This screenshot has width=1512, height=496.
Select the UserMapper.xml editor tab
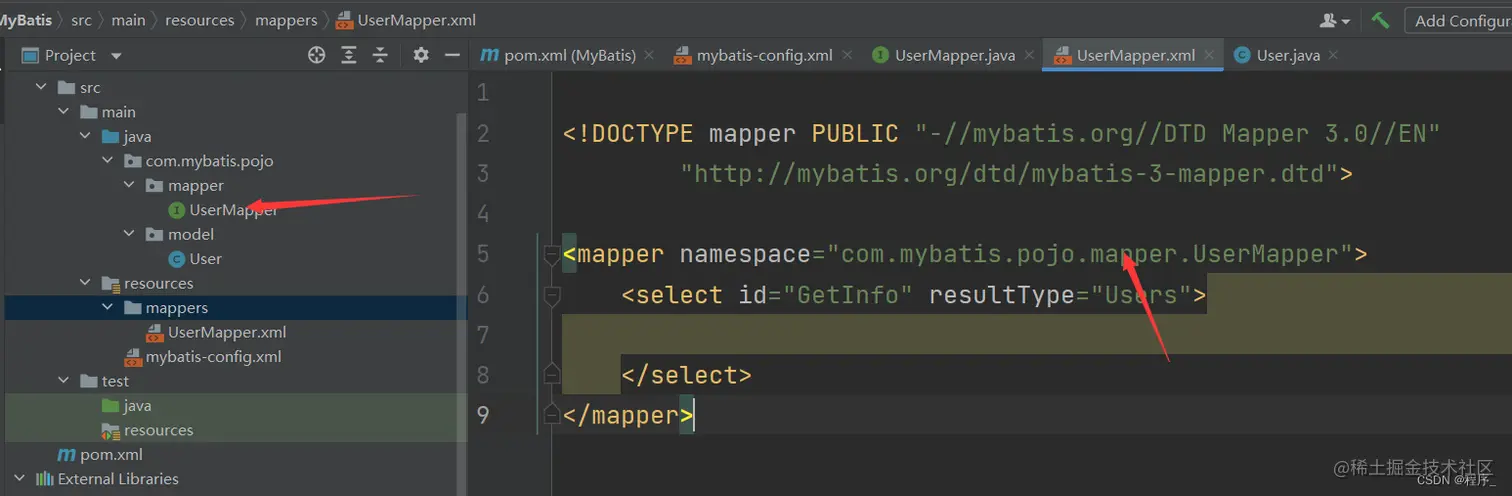pos(1135,55)
